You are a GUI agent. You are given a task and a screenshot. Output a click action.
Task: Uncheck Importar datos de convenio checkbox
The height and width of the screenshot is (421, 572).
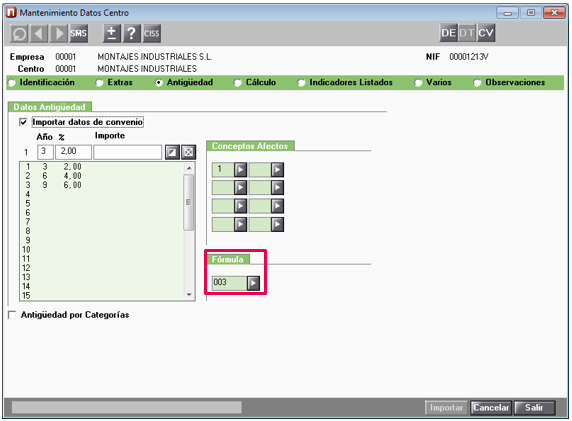[x=23, y=122]
